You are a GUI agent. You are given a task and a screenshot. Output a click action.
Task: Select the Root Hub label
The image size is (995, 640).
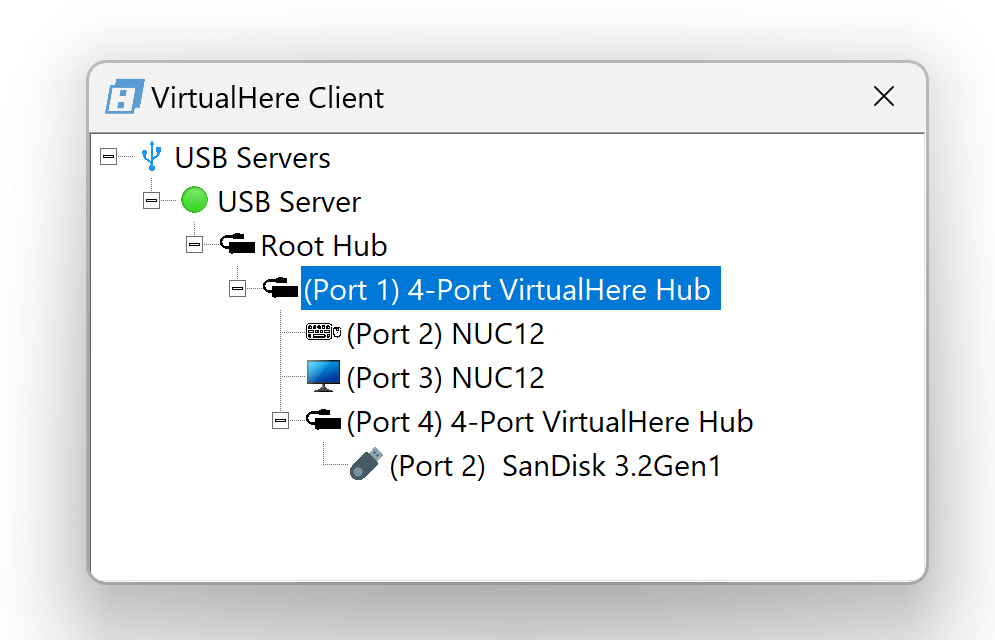(323, 246)
